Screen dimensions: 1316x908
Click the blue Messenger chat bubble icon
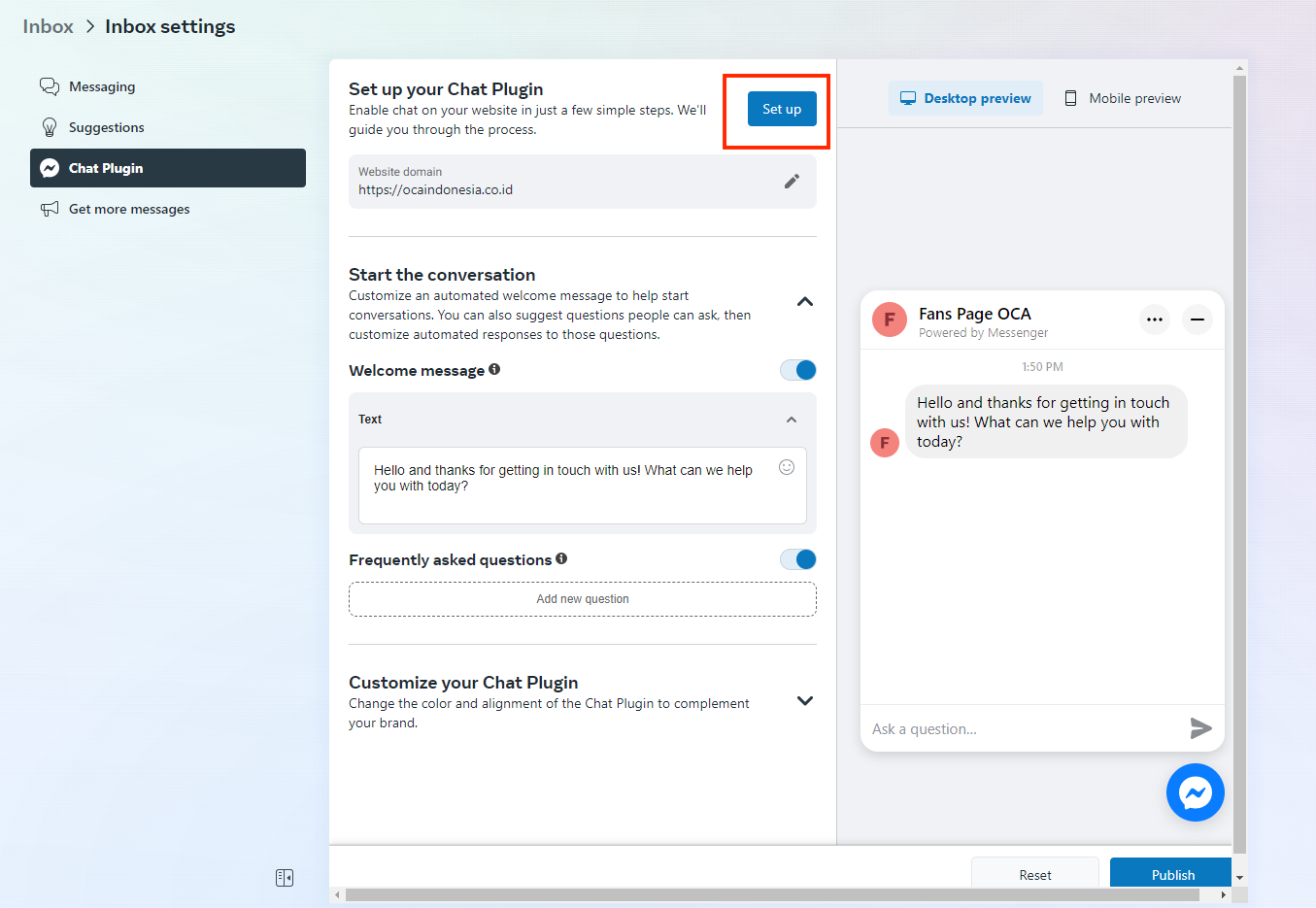1195,792
